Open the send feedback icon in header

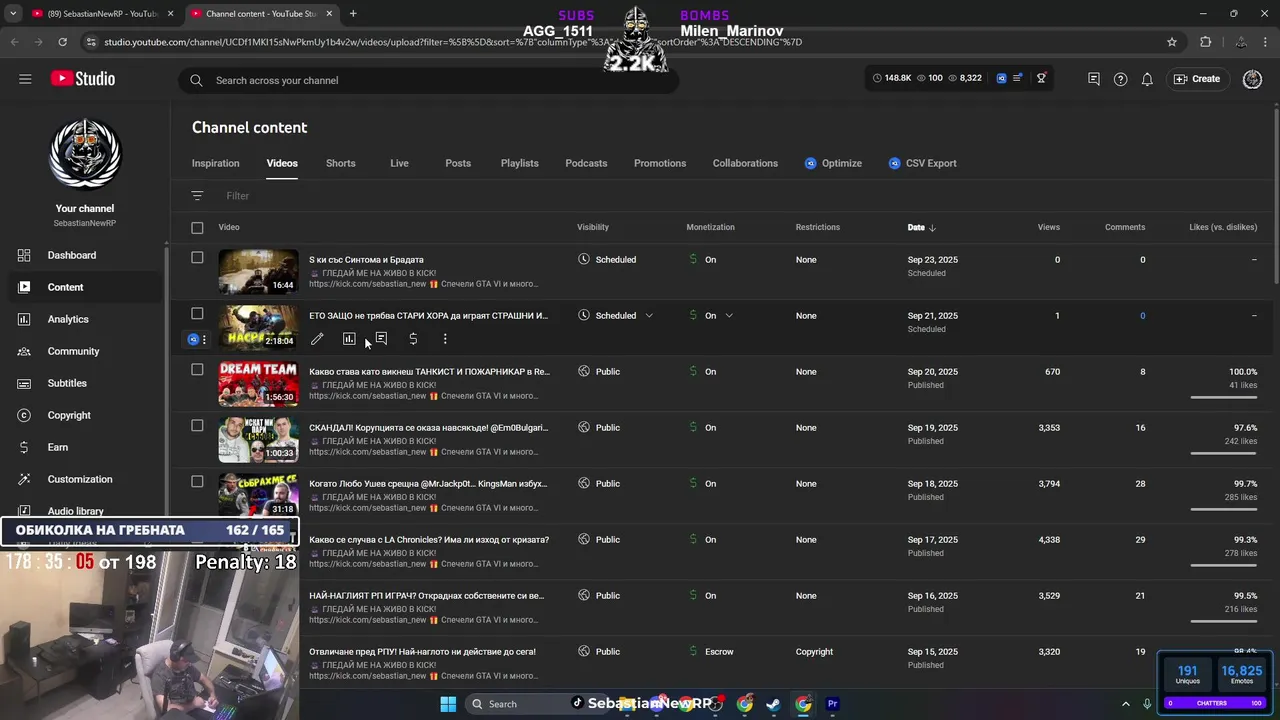pyautogui.click(x=1094, y=79)
